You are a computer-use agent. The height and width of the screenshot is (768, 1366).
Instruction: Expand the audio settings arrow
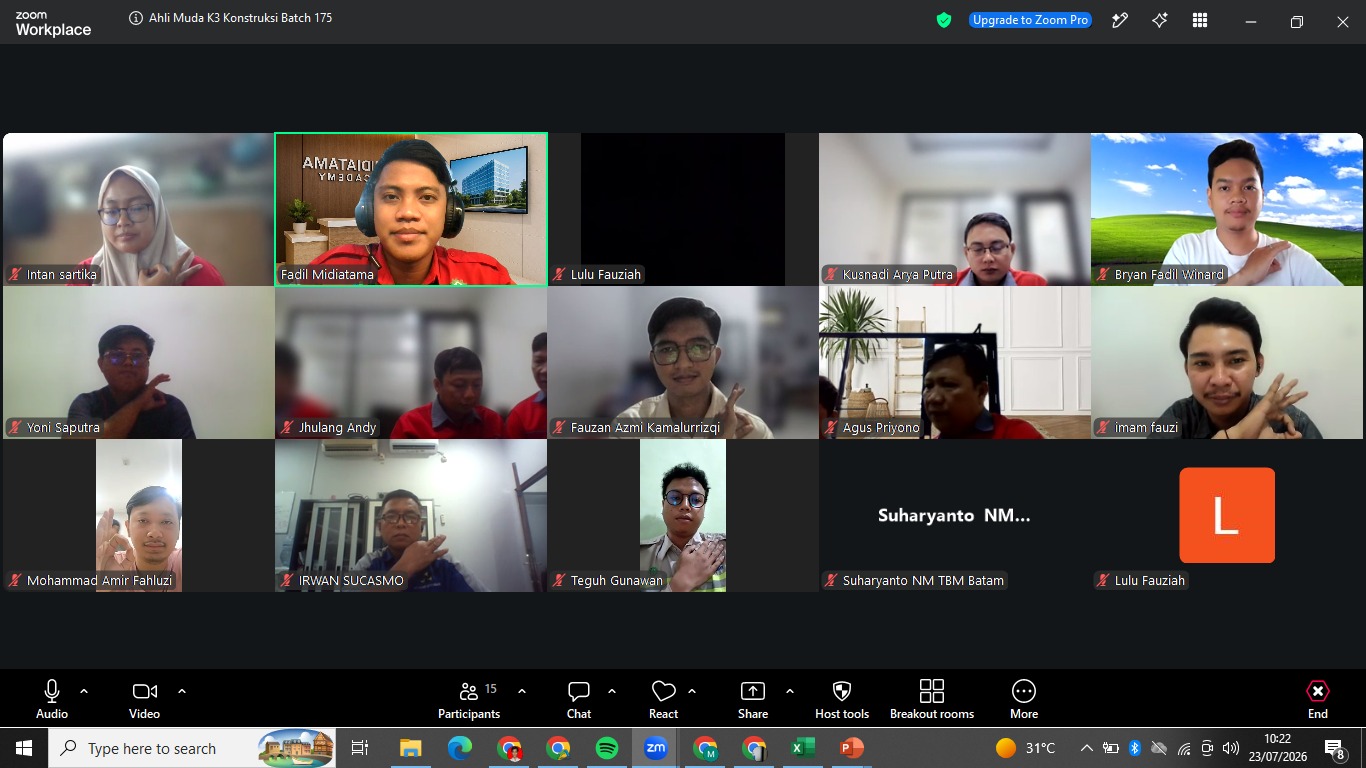tap(84, 691)
